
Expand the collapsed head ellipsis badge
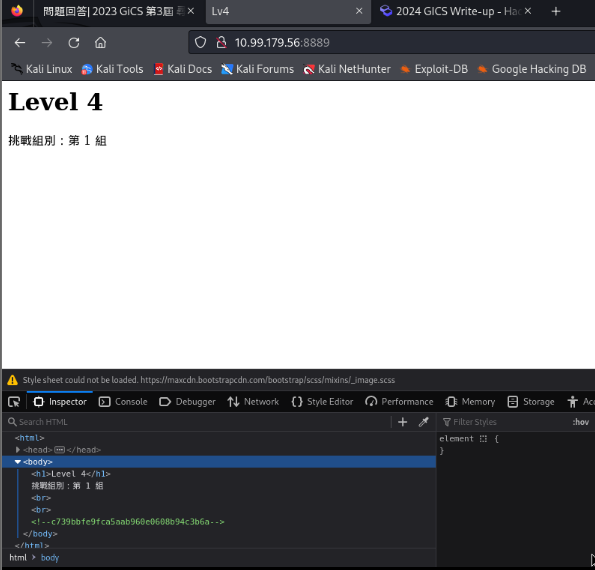click(x=60, y=450)
